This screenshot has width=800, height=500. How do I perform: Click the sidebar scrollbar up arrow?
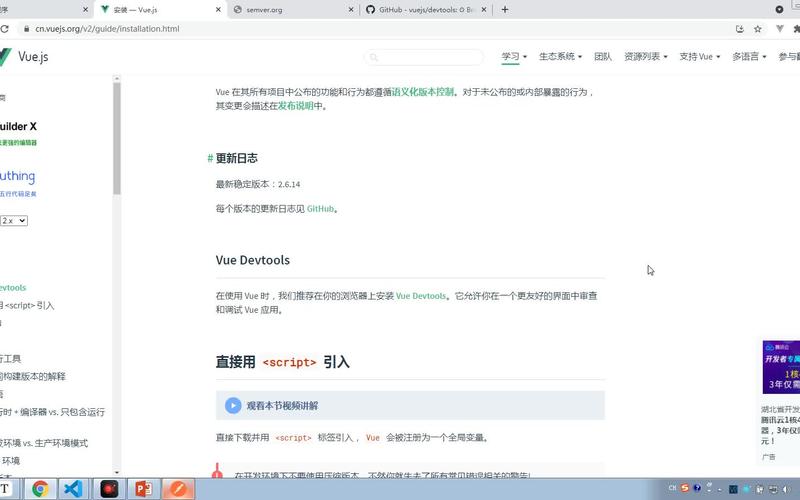click(117, 79)
